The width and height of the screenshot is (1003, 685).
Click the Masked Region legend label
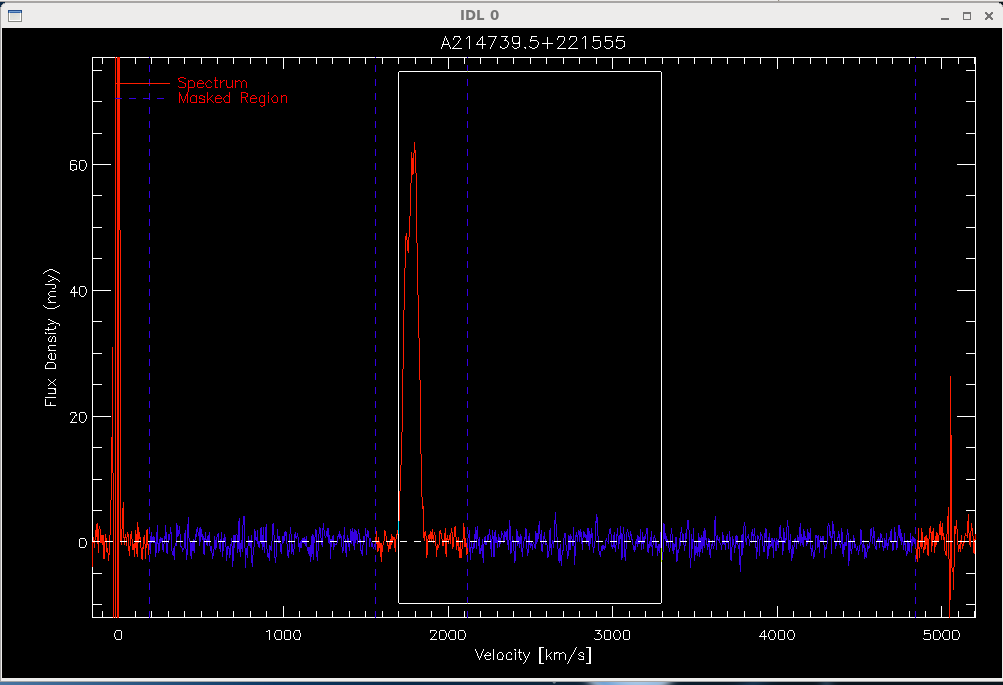[x=233, y=98]
